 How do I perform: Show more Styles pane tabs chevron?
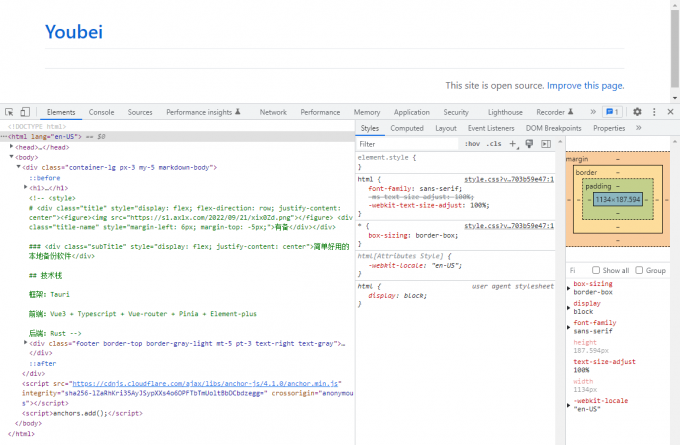pos(638,128)
